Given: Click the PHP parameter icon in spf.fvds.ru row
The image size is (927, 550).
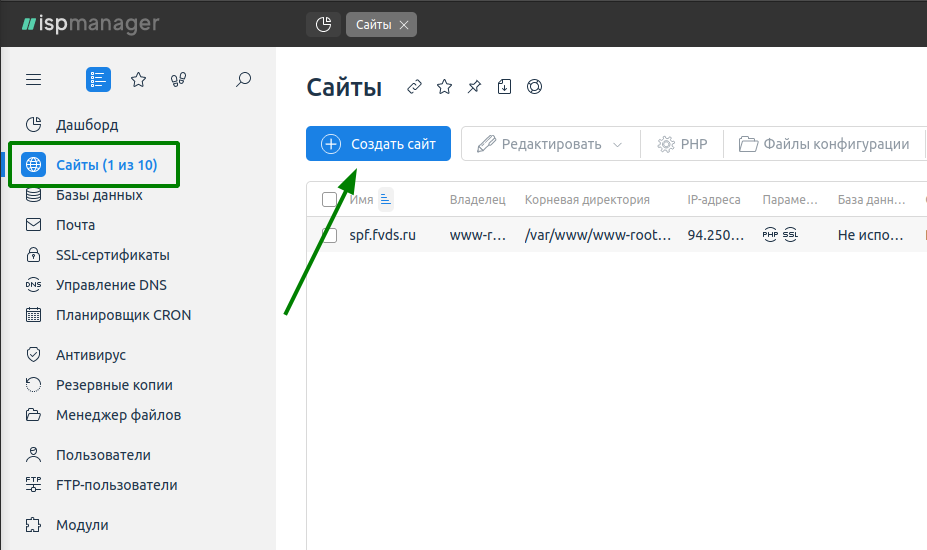Looking at the screenshot, I should tap(770, 235).
